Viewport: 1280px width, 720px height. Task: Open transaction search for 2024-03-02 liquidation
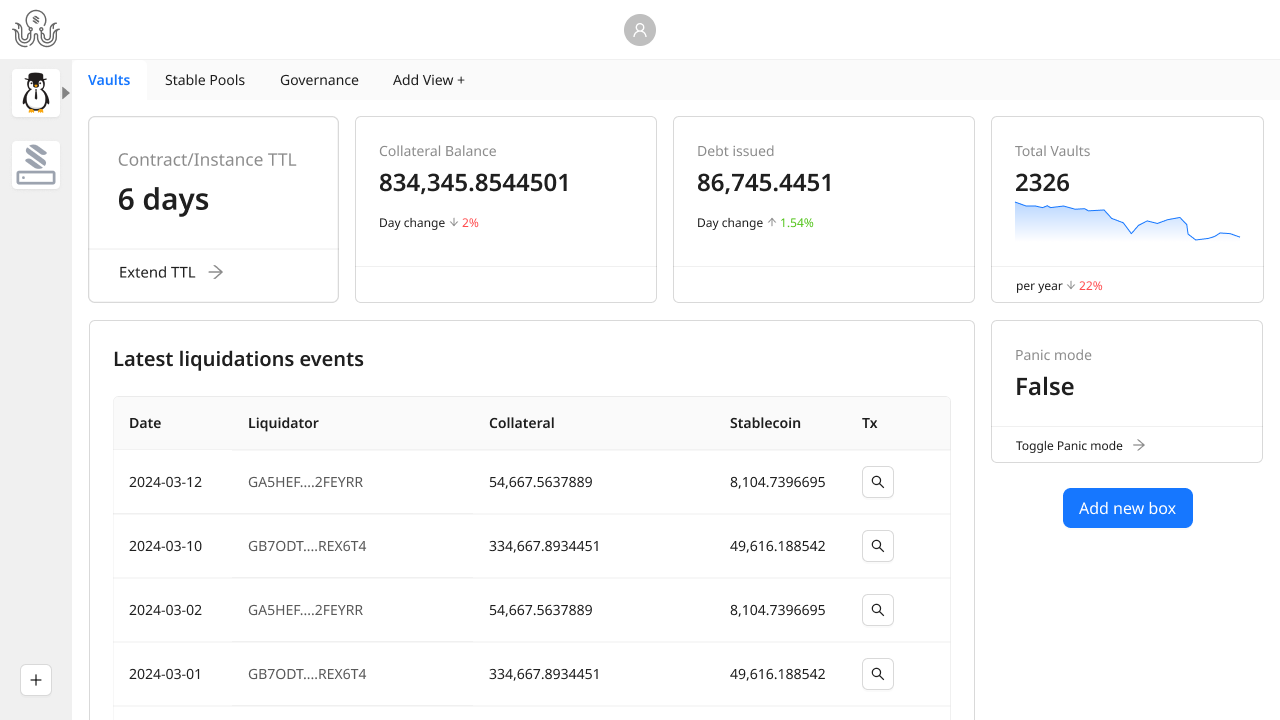point(877,610)
